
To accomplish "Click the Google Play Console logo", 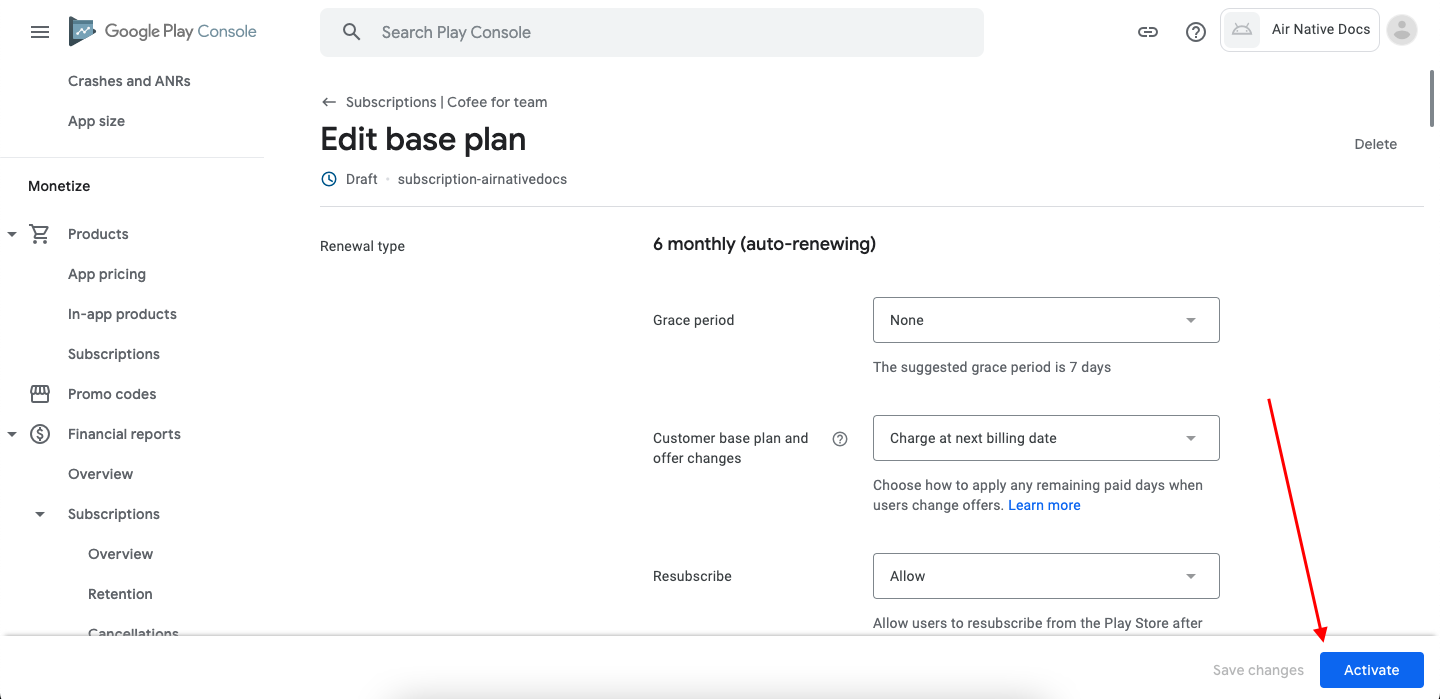I will pyautogui.click(x=162, y=32).
